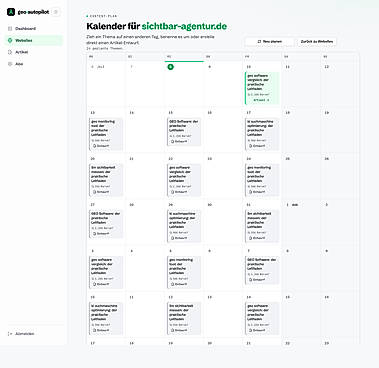Screen dimensions: 379x368
Task: Click the sichtbar-agentur.de heading link
Action: click(184, 26)
